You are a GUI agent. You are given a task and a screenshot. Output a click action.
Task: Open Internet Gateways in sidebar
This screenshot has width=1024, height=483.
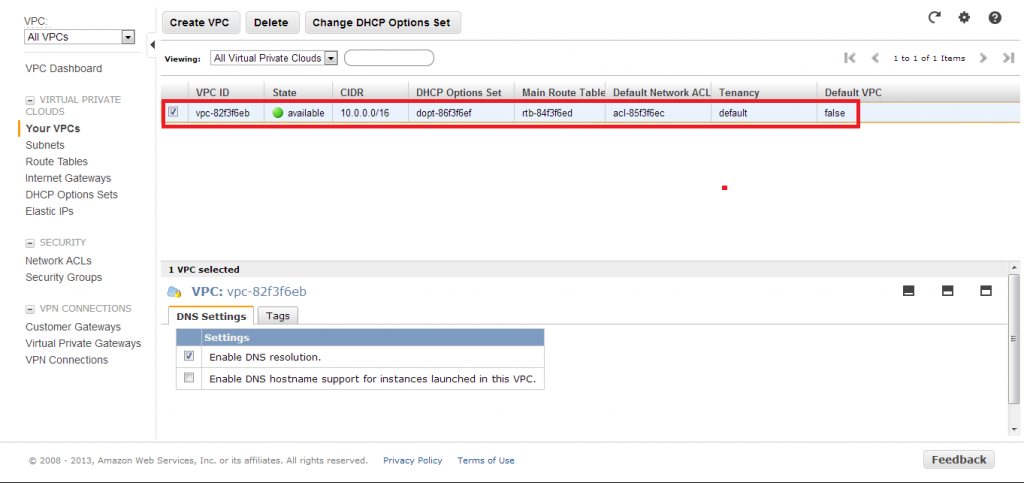(x=68, y=178)
